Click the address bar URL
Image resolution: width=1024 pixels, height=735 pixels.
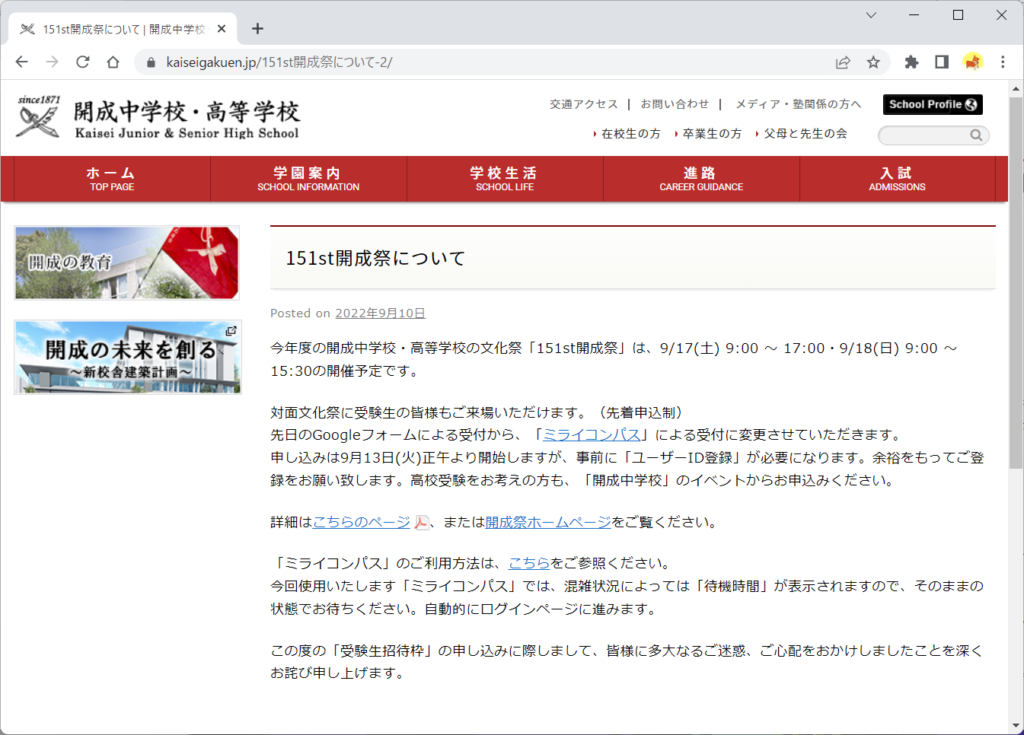tap(279, 63)
